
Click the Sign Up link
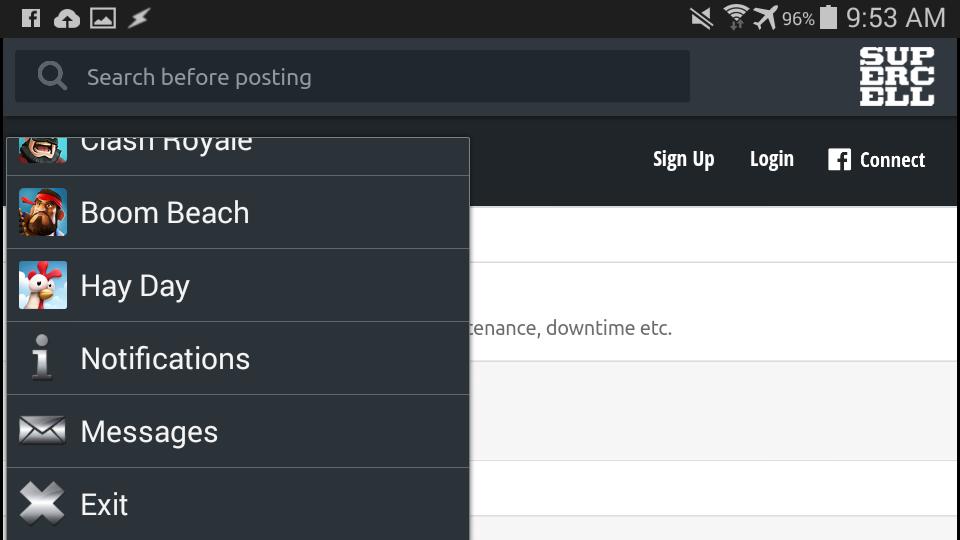[x=683, y=160]
